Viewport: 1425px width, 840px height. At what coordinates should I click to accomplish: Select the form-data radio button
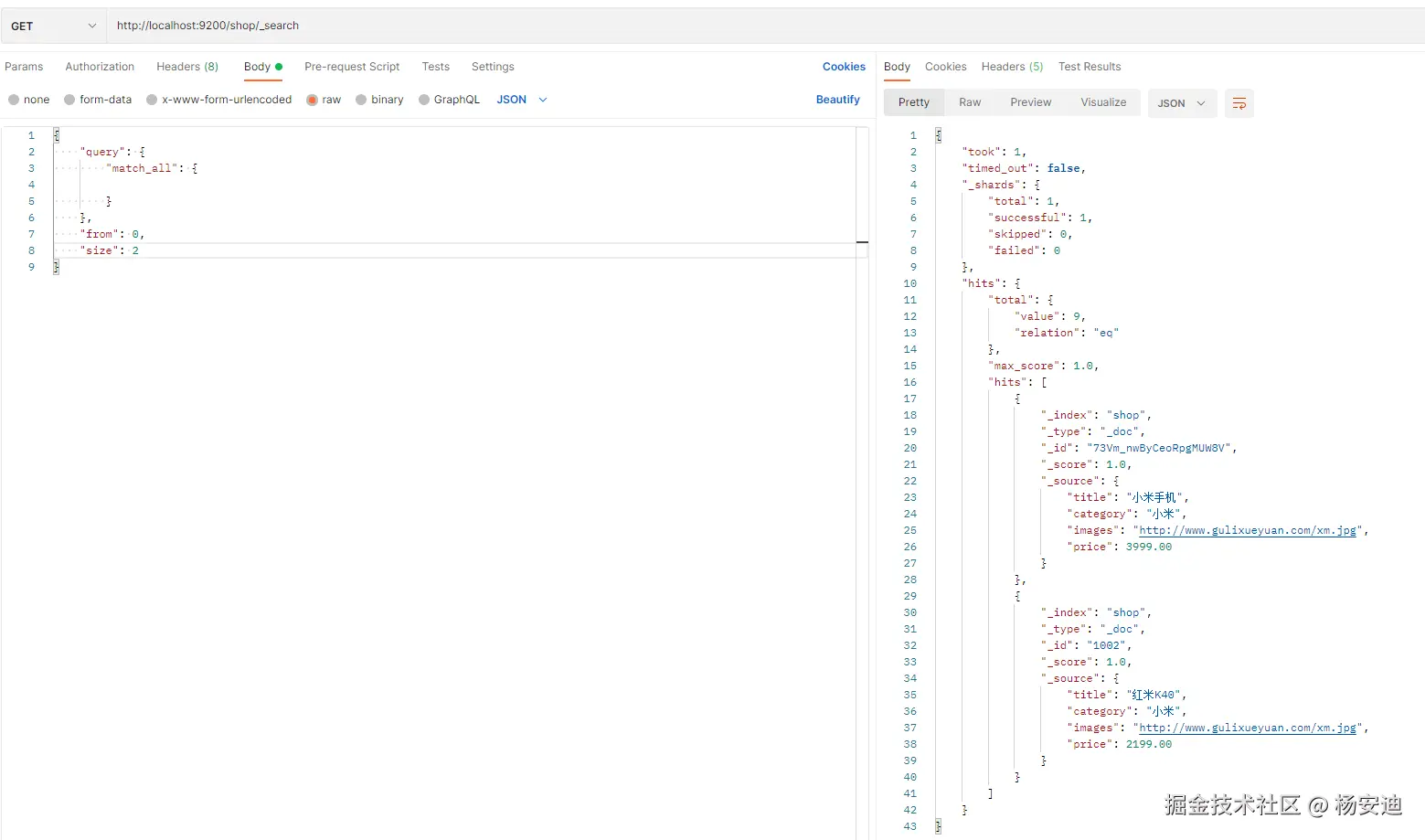(69, 100)
